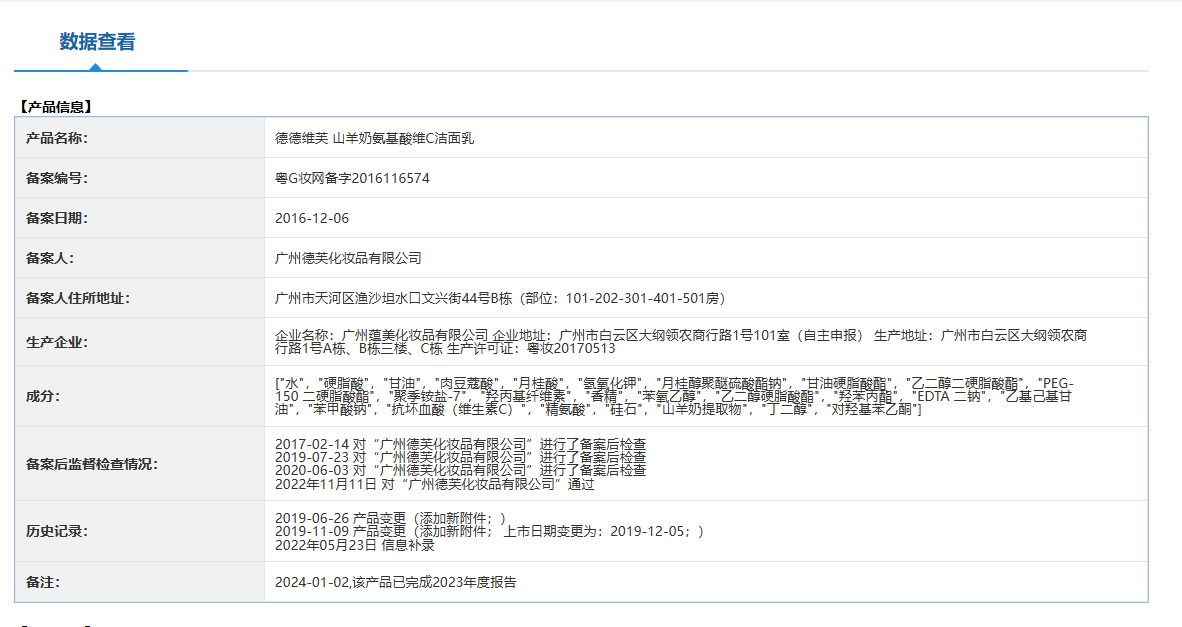This screenshot has width=1182, height=627.
Task: Select the 备注 row label
Action: tap(44, 583)
